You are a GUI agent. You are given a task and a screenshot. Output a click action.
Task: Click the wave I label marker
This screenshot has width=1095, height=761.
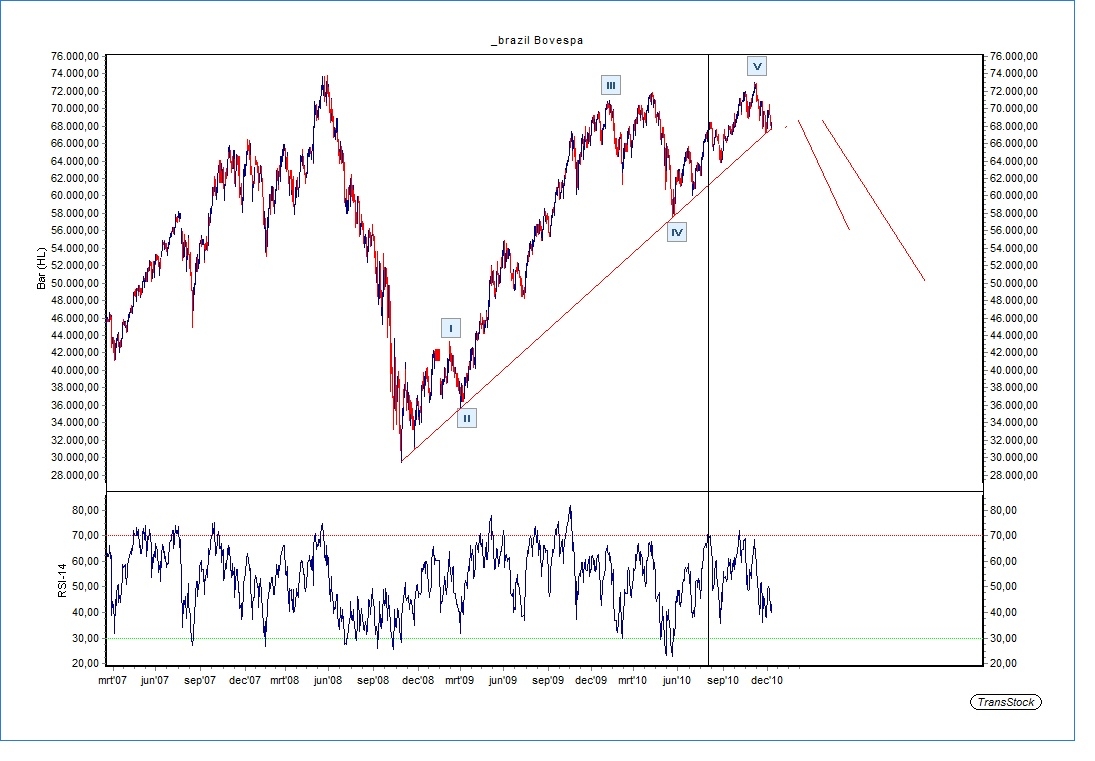point(451,328)
